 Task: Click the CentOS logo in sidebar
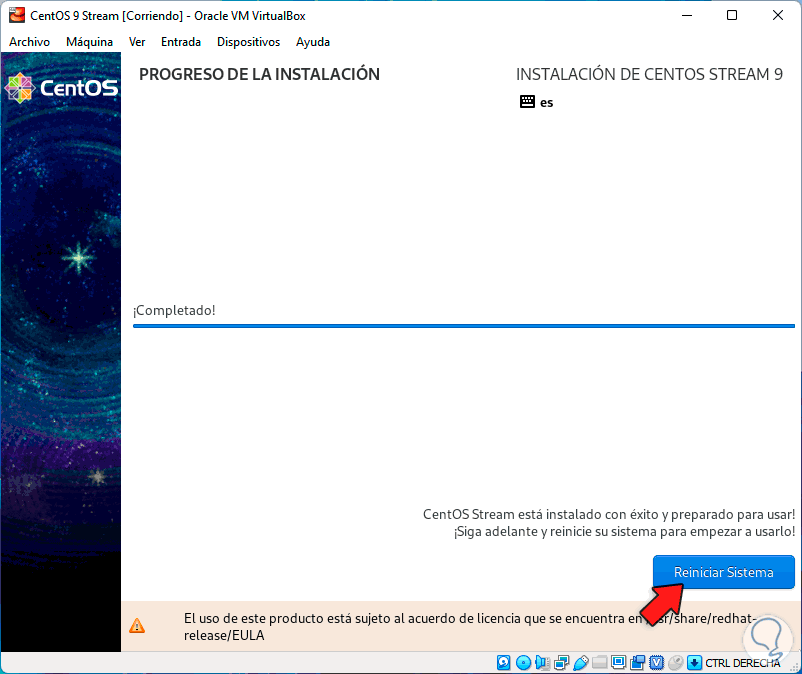point(61,88)
